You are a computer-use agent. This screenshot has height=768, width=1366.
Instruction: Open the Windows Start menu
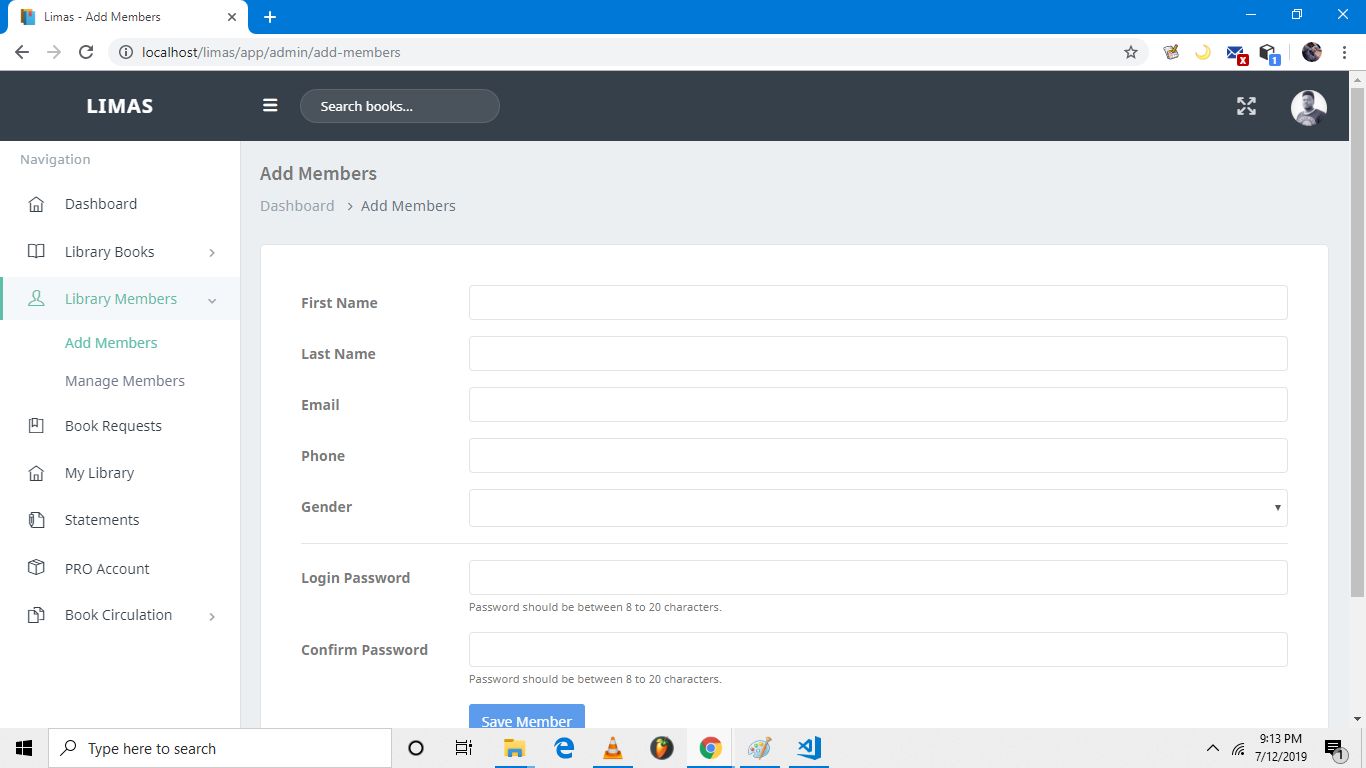24,748
